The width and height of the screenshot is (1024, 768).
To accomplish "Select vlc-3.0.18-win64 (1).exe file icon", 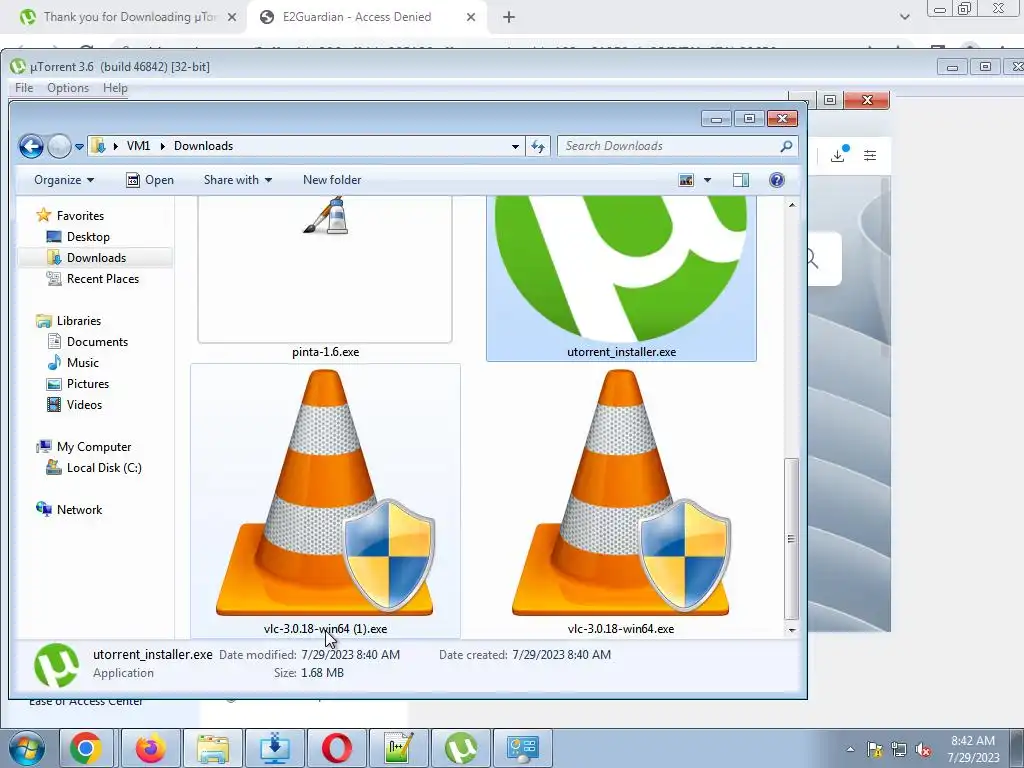I will click(325, 493).
